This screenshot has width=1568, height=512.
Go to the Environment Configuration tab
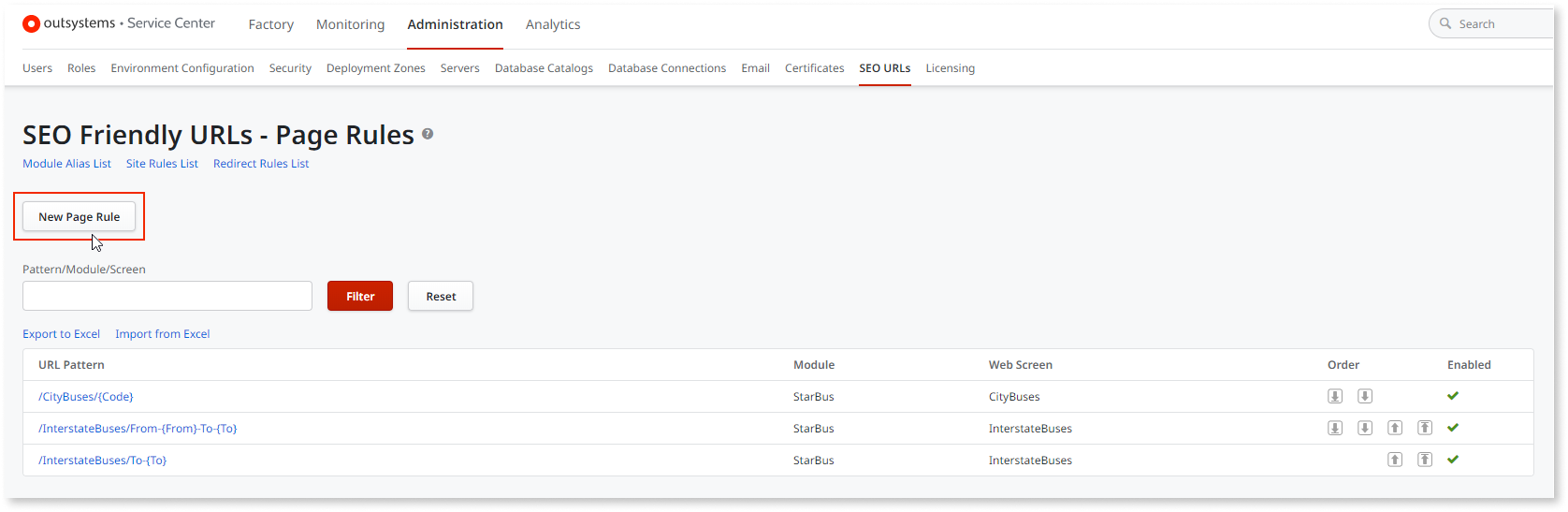coord(182,68)
